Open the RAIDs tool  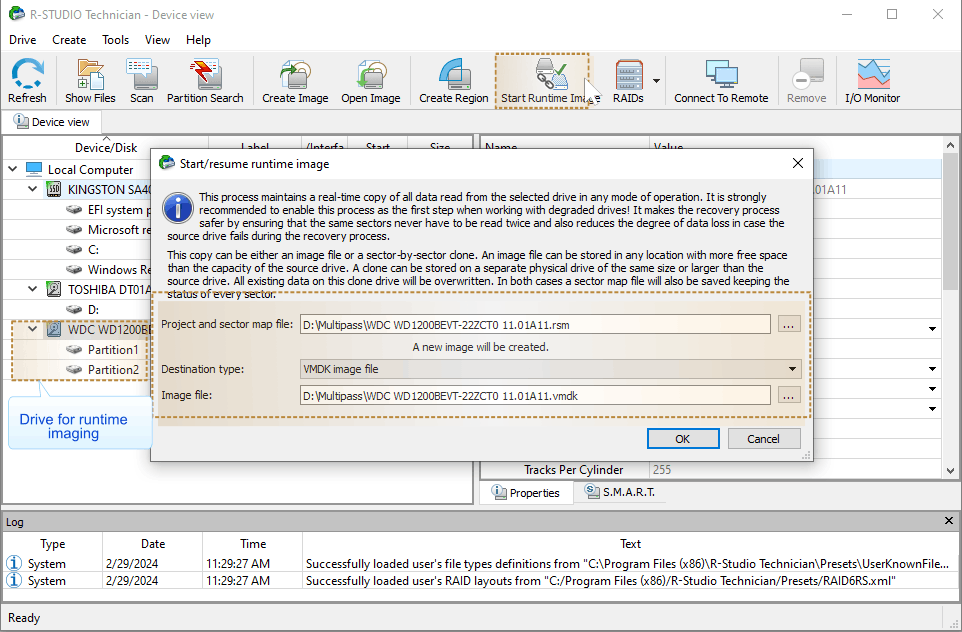[628, 80]
